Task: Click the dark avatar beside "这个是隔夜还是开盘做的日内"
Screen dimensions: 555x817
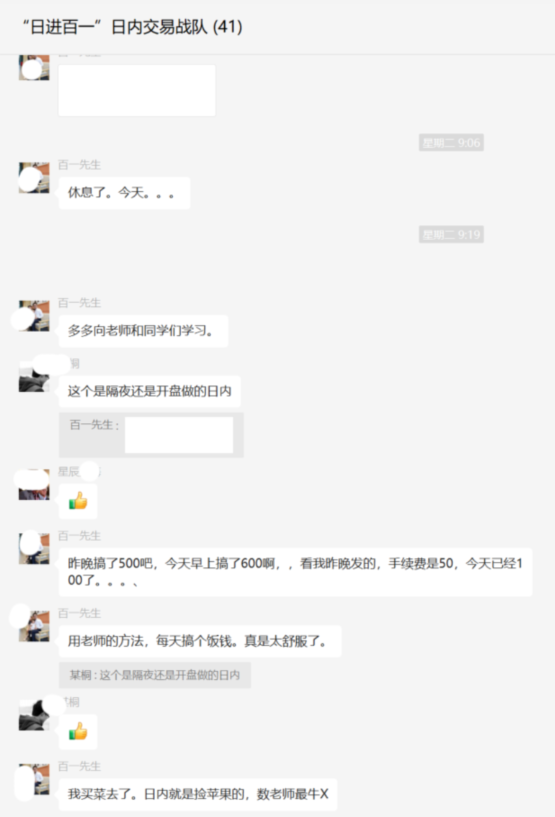Action: tap(34, 377)
